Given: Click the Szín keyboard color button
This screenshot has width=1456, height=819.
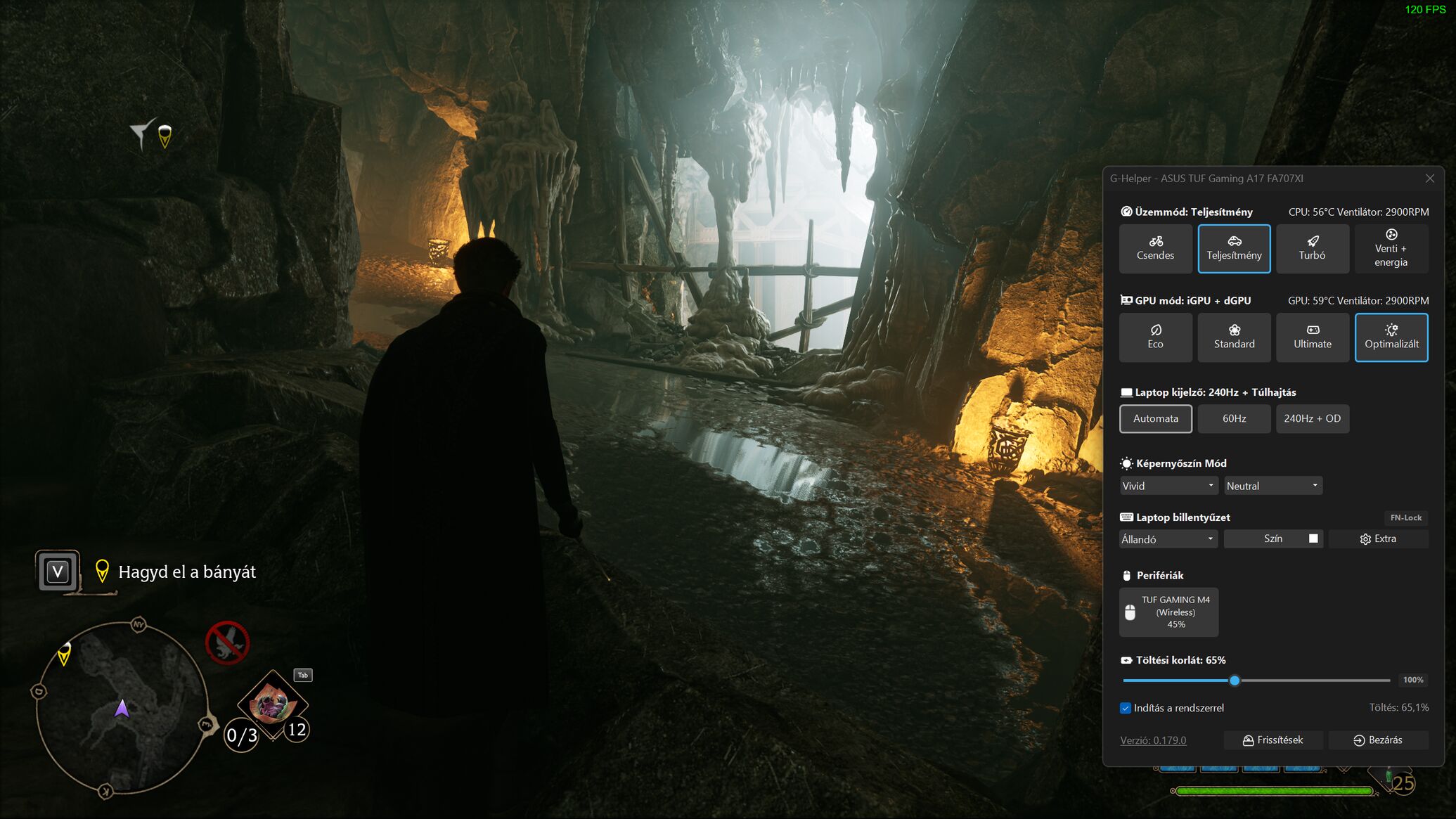Looking at the screenshot, I should point(1273,539).
